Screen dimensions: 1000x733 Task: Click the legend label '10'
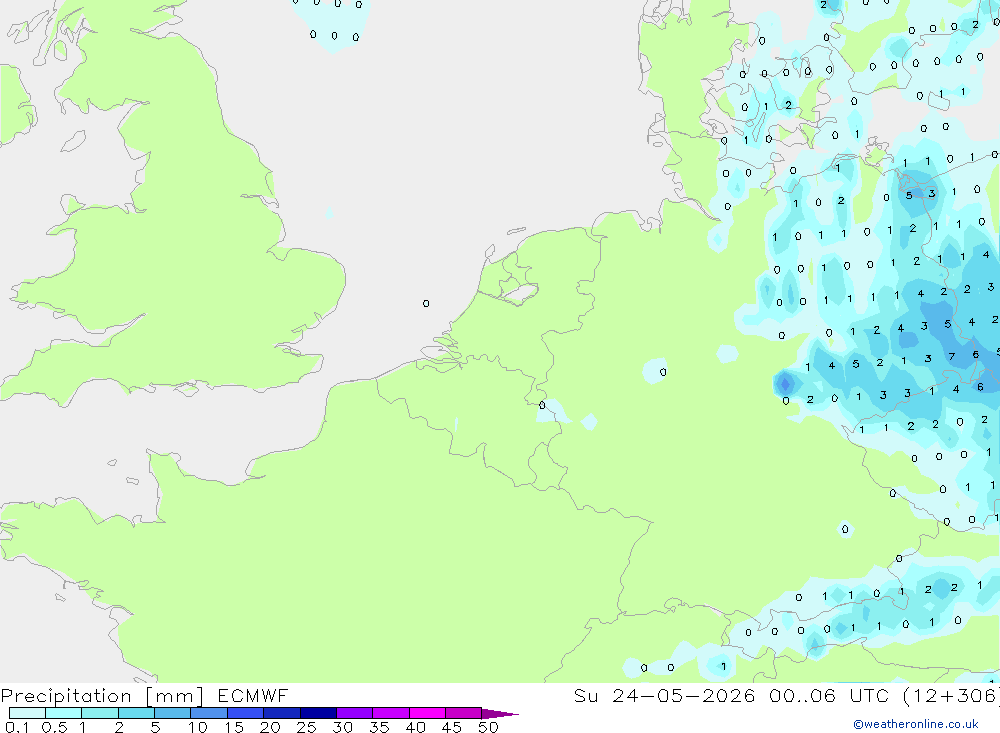[198, 727]
